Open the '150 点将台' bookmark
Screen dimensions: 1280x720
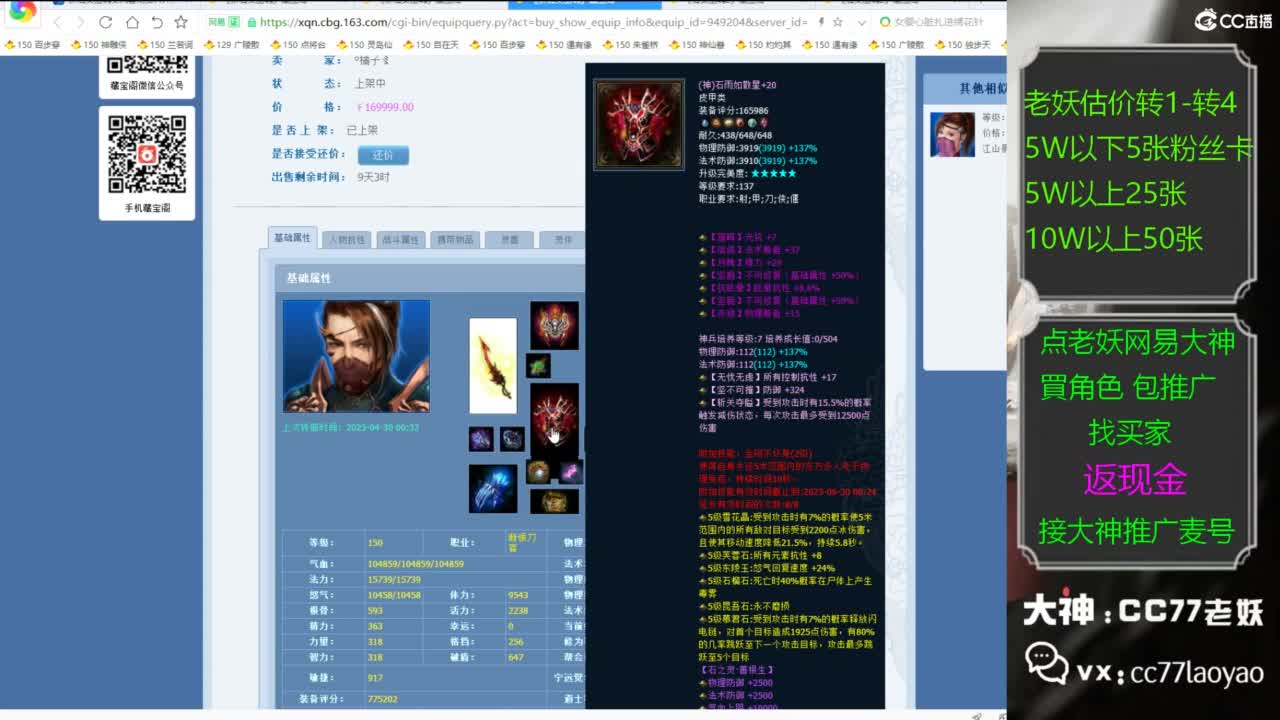[298, 45]
